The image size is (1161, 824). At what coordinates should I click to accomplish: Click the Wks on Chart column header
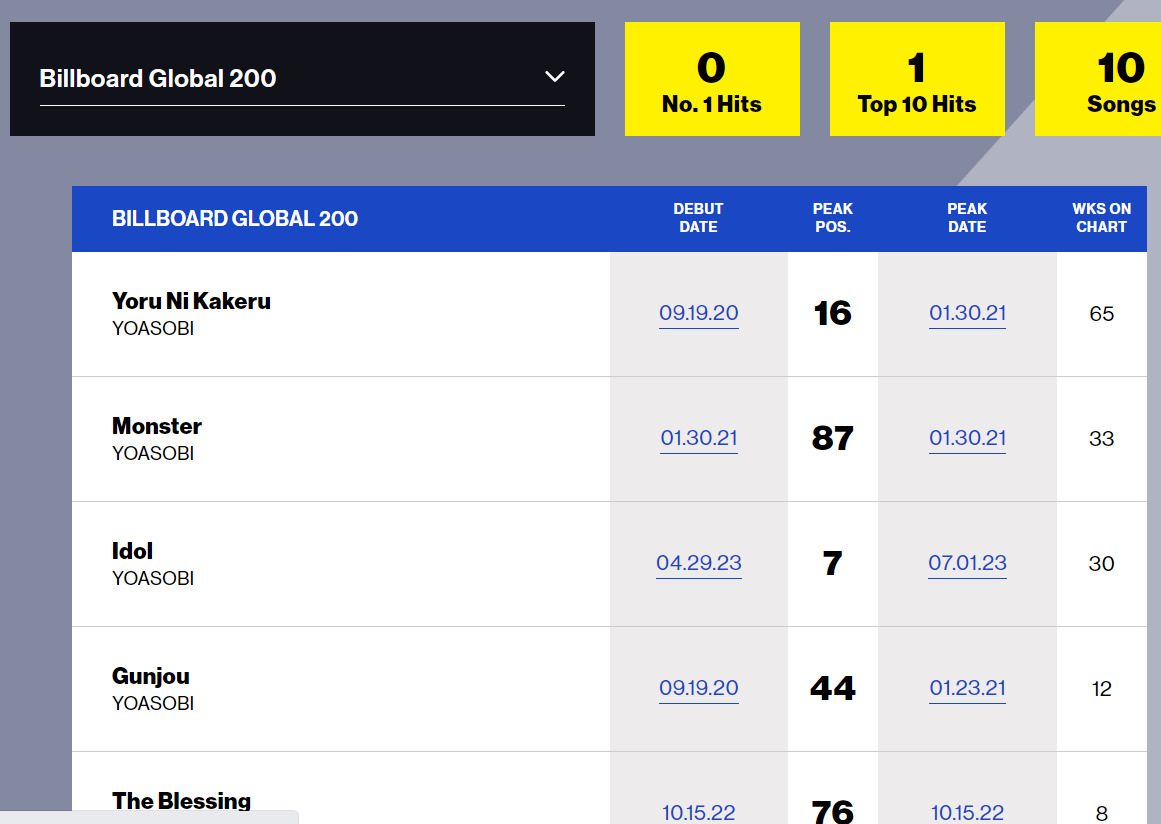[x=1101, y=218]
